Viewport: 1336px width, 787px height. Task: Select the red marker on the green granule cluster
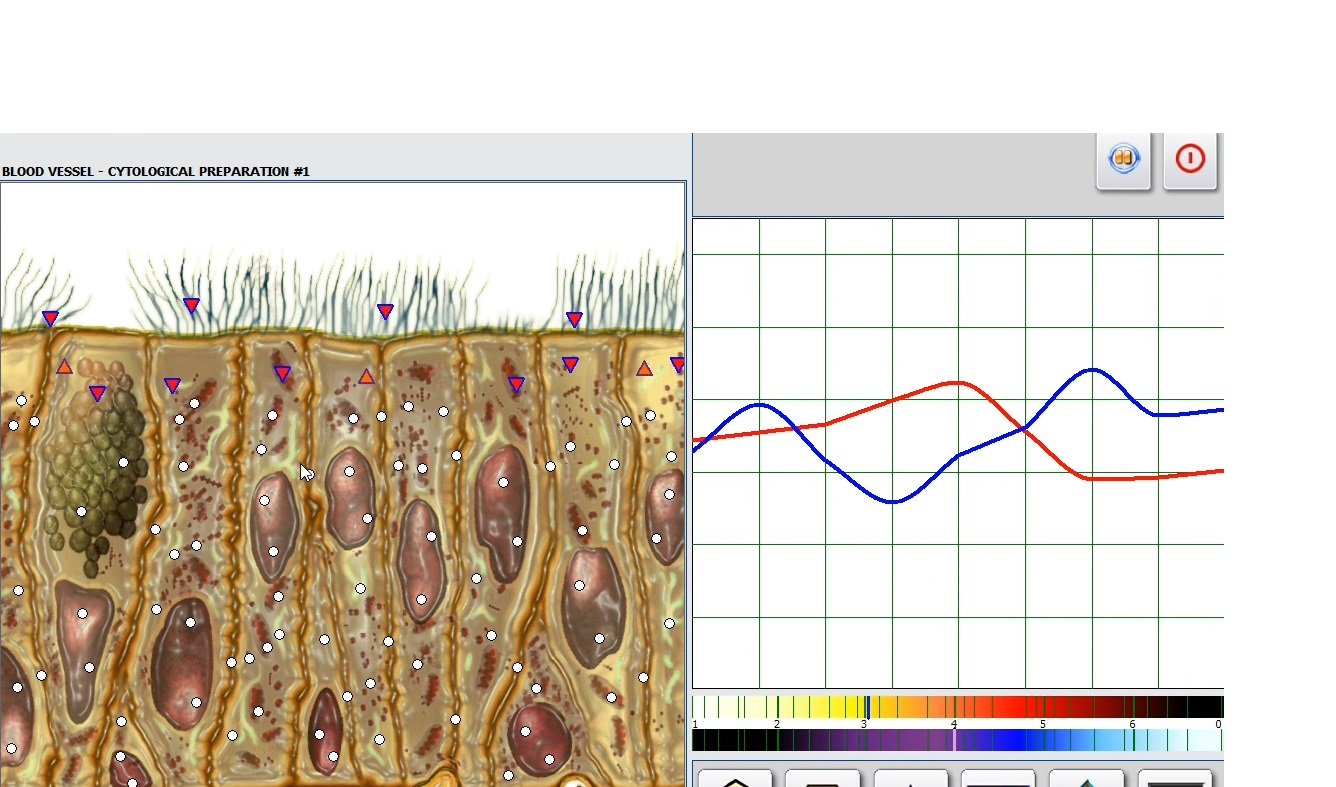click(97, 394)
